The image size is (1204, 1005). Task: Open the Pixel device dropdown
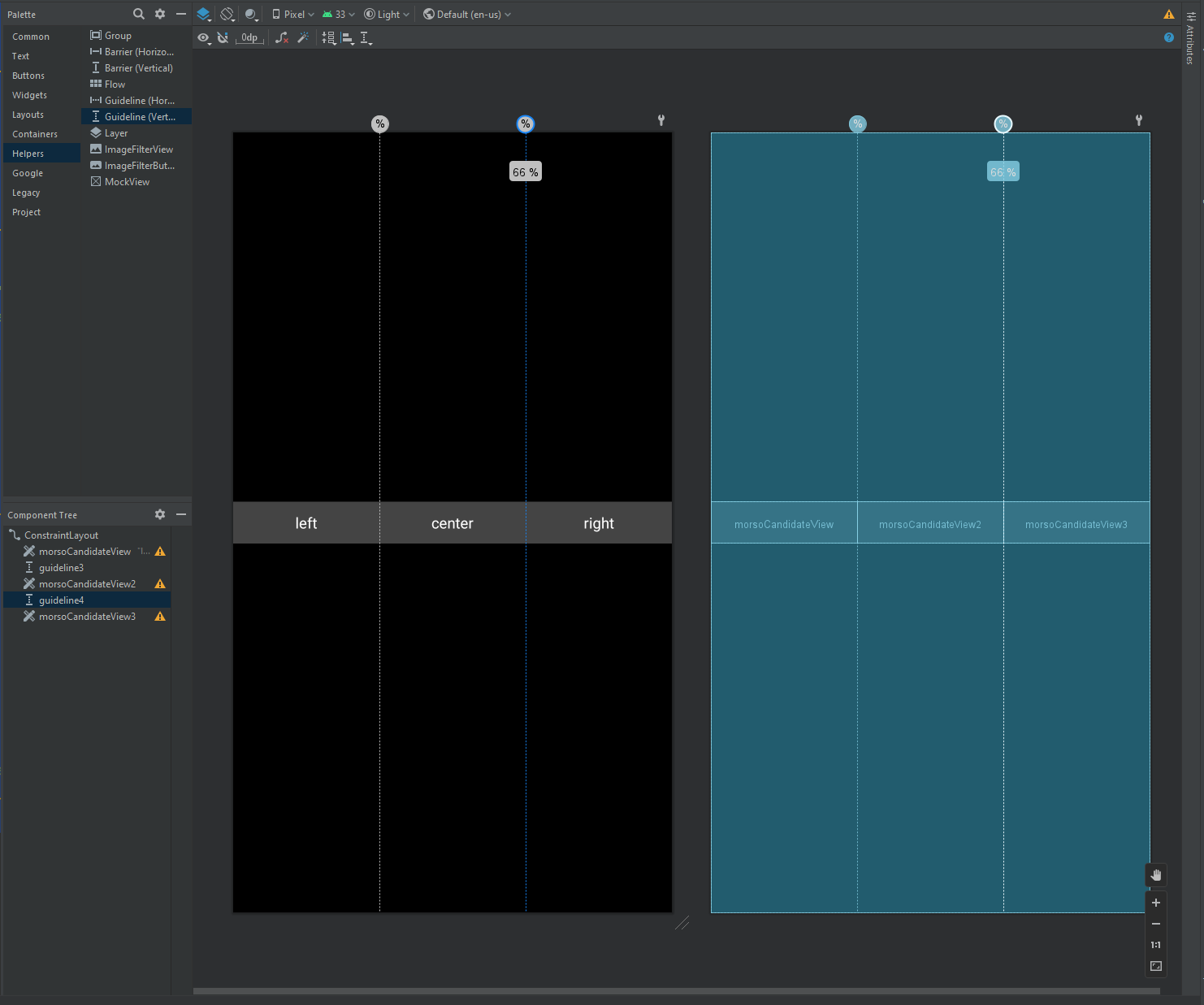click(292, 14)
